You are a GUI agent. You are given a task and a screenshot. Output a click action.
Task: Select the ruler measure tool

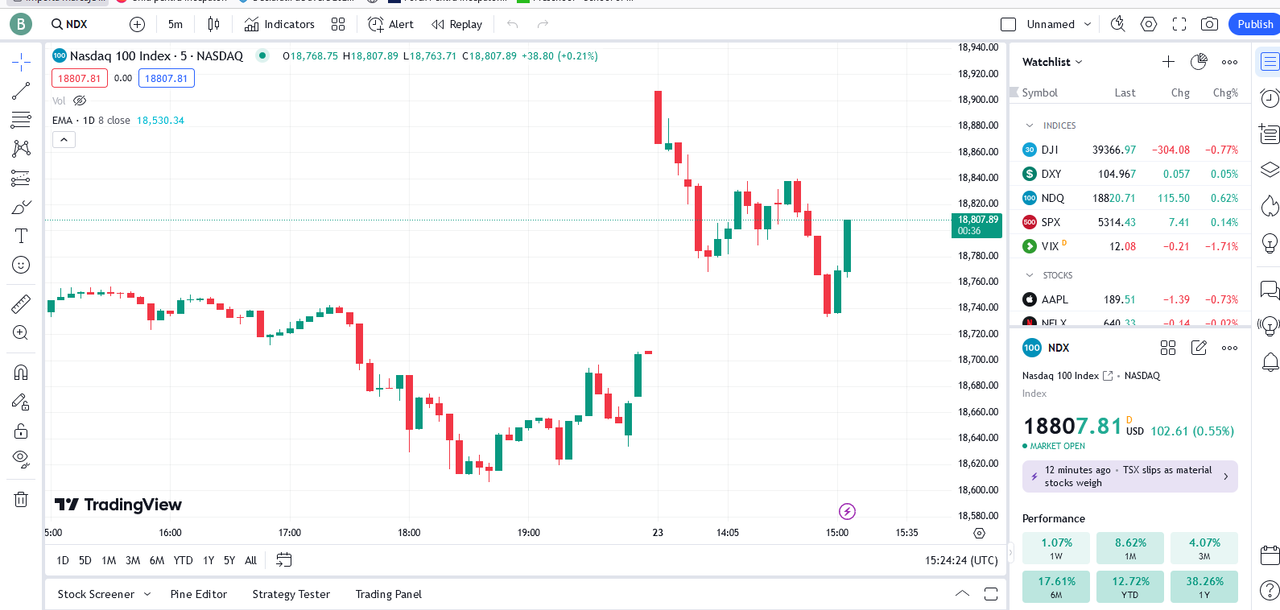click(21, 303)
